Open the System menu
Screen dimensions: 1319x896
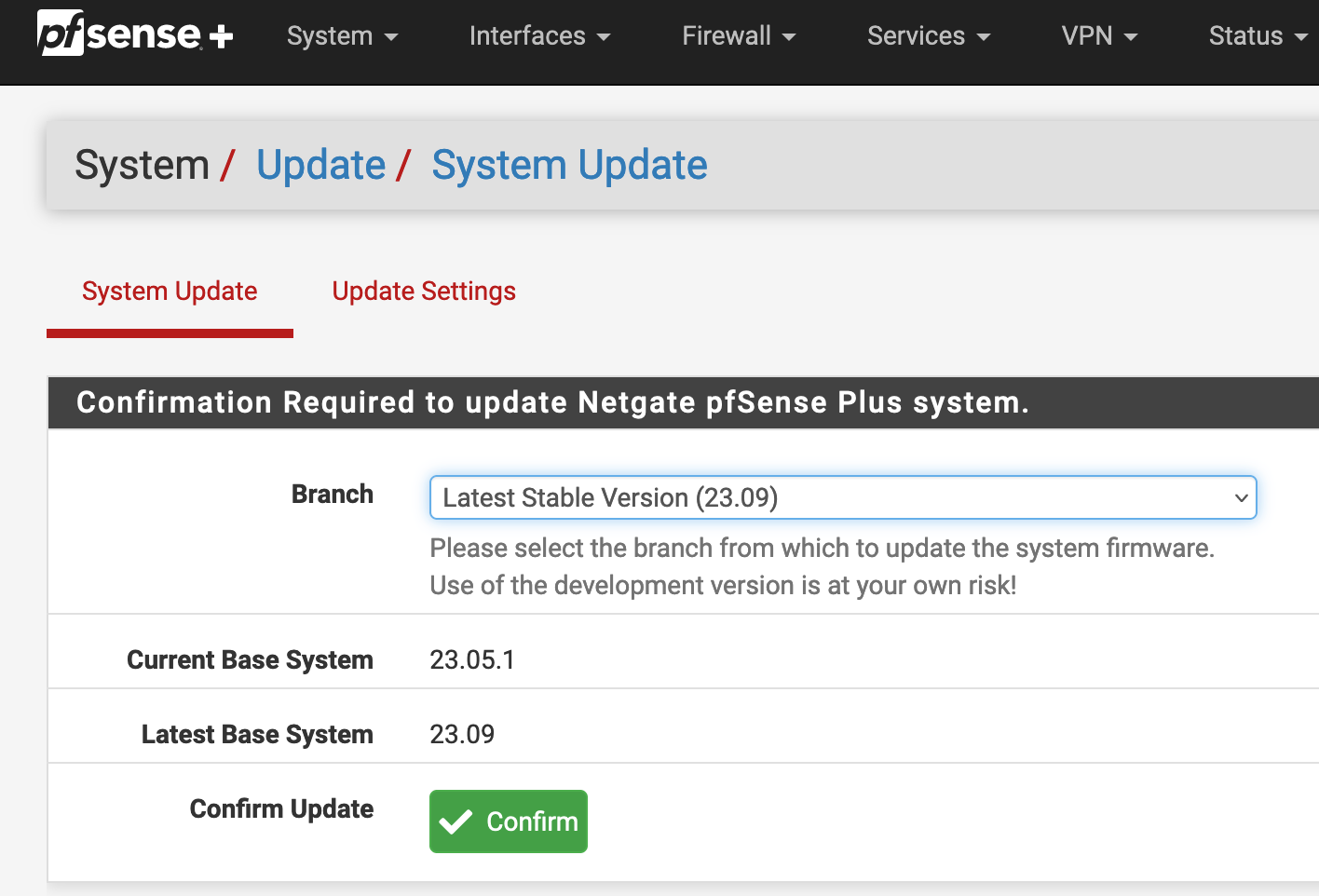(x=342, y=36)
